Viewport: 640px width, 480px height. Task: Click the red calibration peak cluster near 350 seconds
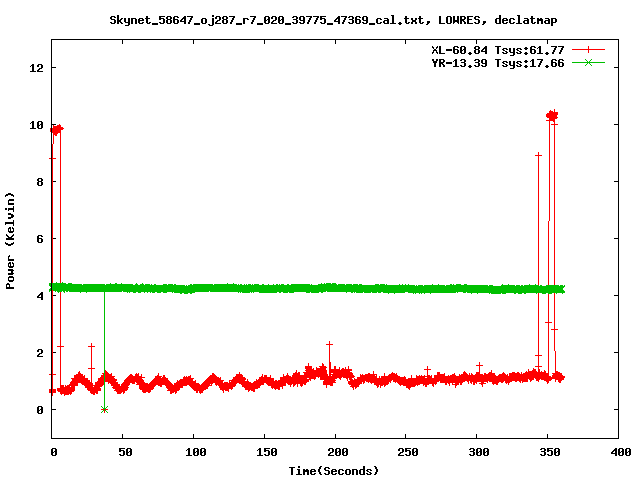[x=552, y=116]
